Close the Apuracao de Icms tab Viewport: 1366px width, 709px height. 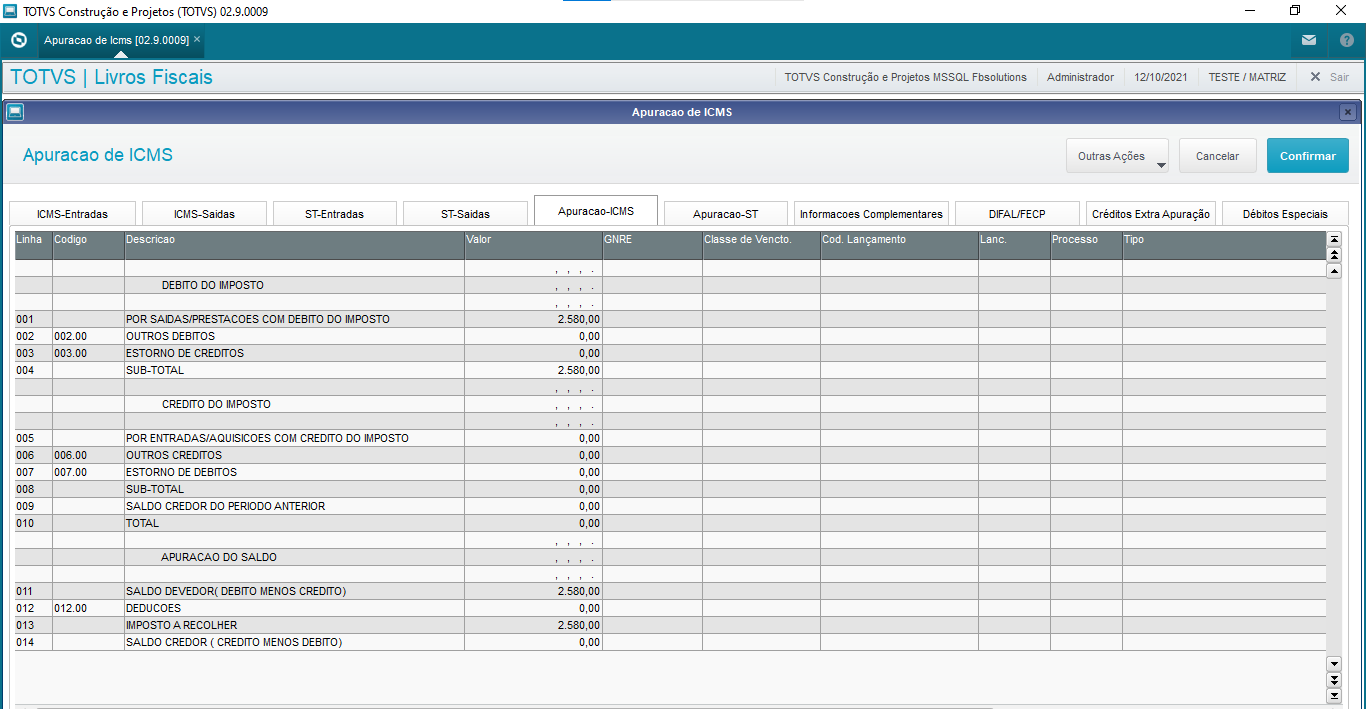click(197, 39)
